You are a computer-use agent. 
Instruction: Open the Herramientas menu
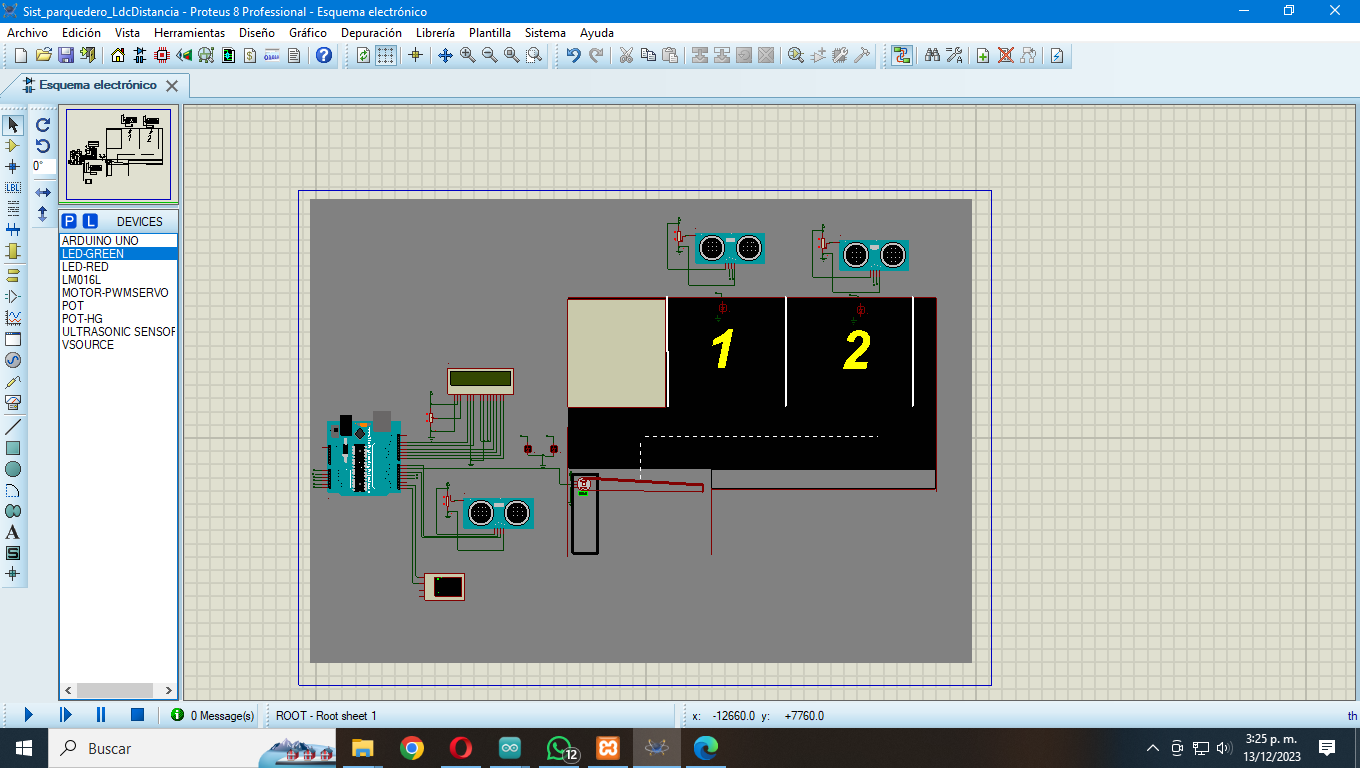190,33
